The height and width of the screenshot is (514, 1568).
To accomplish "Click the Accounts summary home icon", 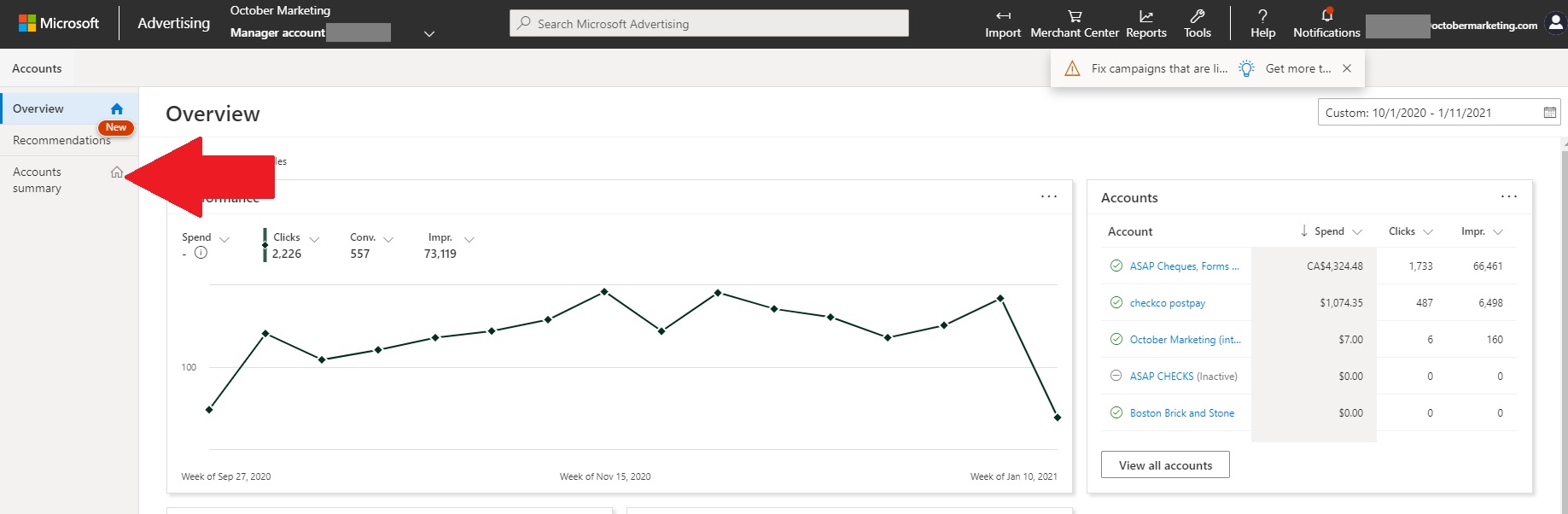I will coord(117,172).
